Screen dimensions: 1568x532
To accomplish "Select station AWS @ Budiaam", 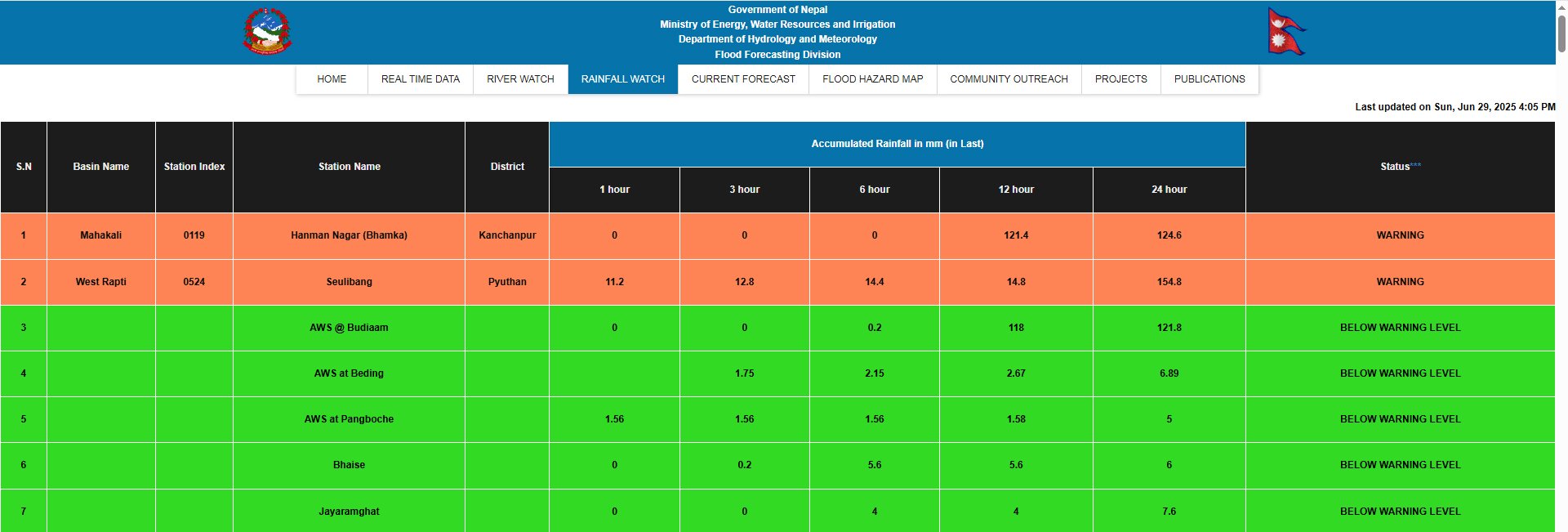I will click(350, 328).
